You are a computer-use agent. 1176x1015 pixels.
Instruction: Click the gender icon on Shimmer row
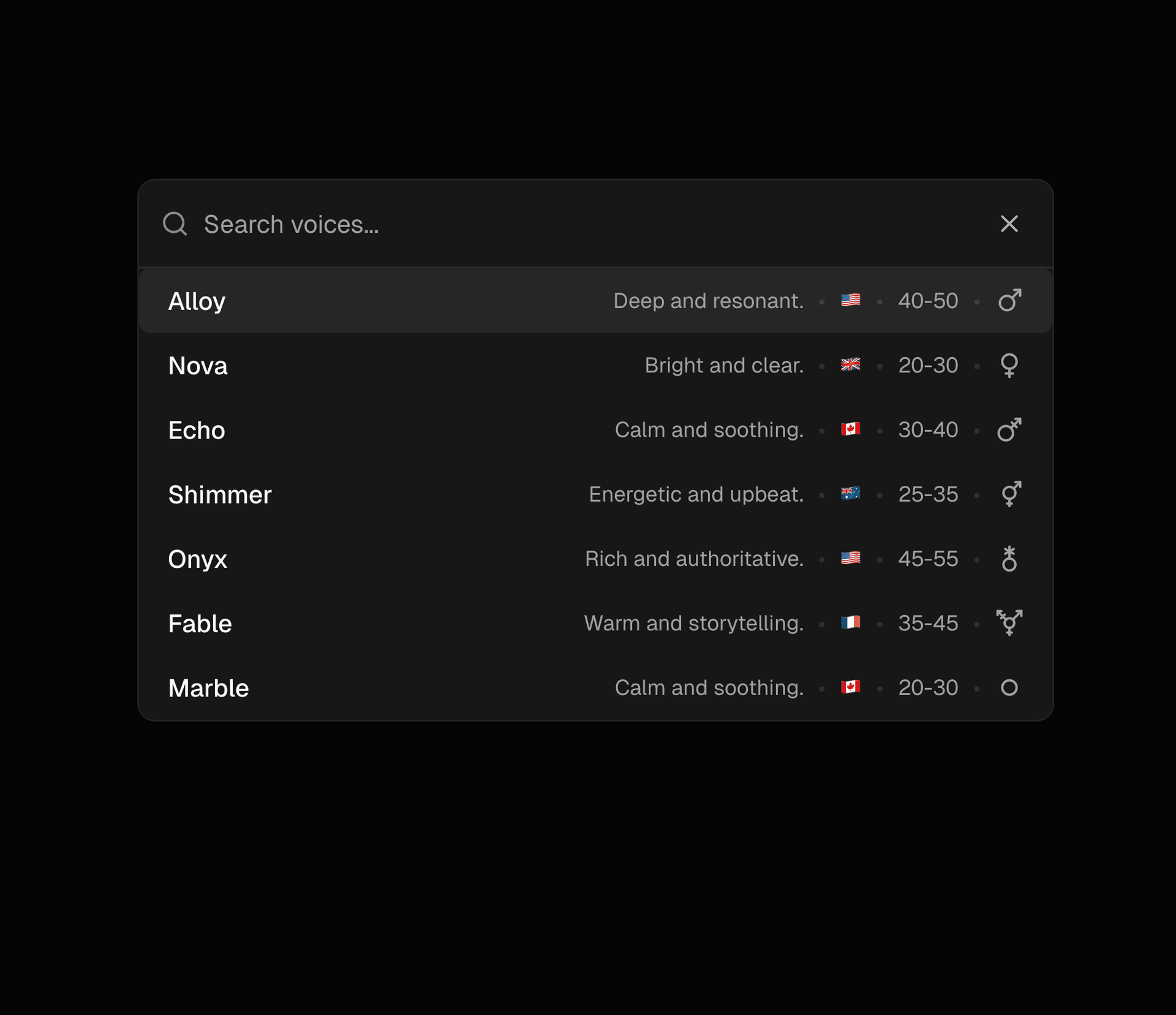[1010, 494]
